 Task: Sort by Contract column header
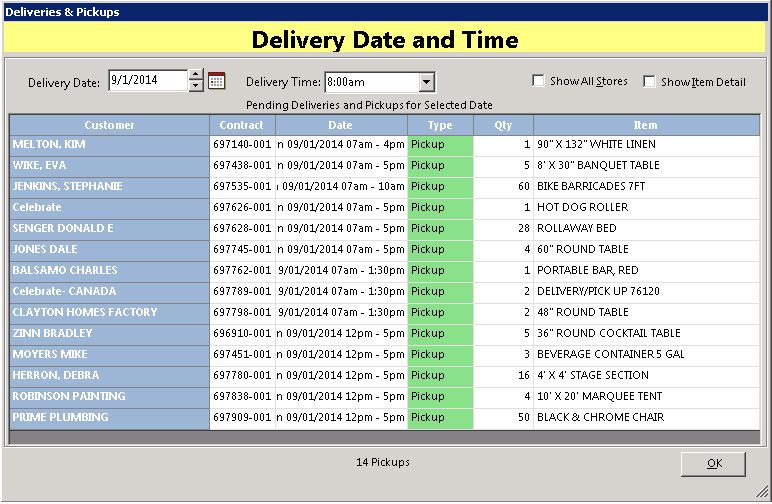[x=242, y=125]
